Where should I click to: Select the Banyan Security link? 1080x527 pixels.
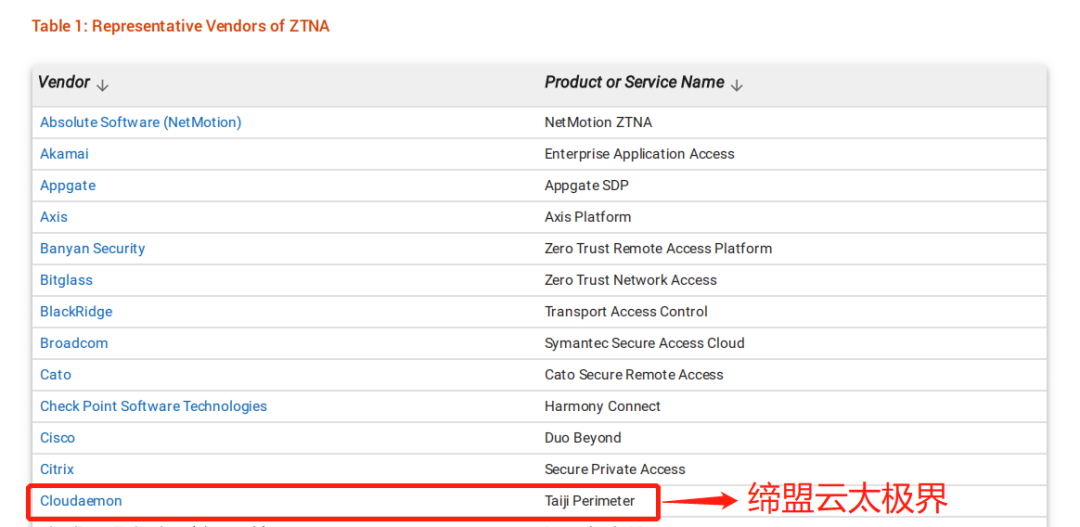92,248
